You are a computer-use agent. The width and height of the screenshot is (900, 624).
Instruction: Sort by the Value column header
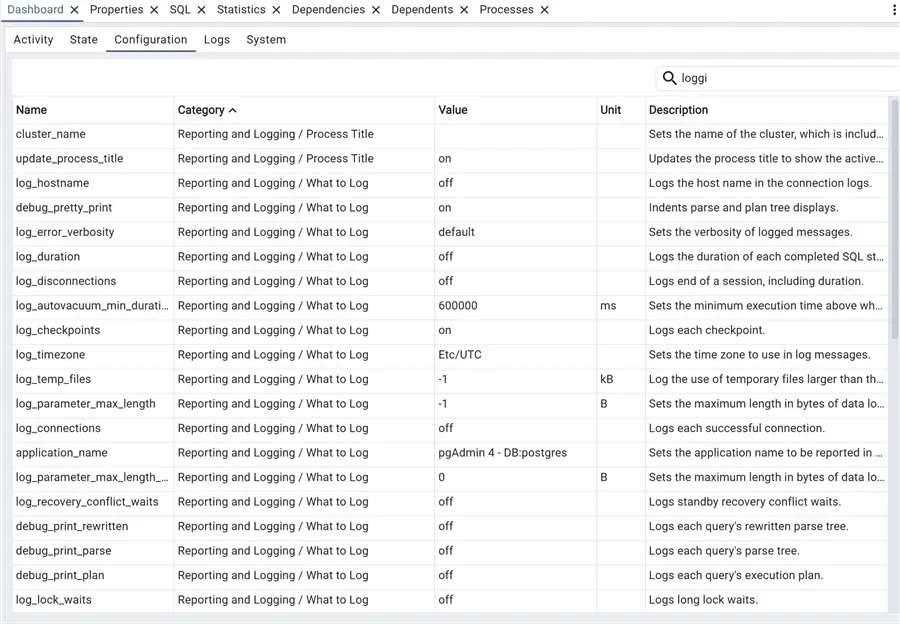click(x=452, y=109)
